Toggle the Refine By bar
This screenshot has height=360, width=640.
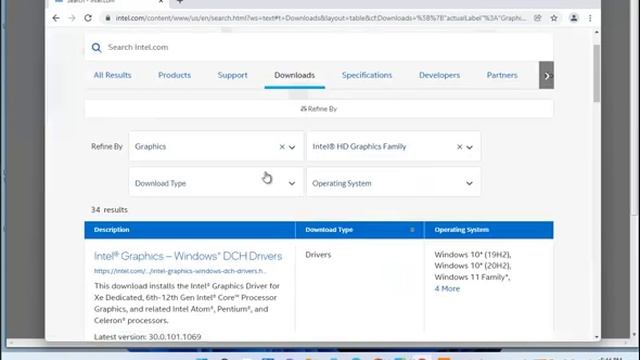click(x=319, y=109)
